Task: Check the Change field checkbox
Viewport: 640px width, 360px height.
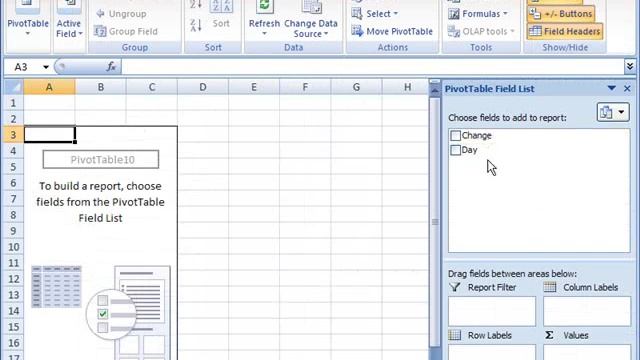Action: (456, 136)
